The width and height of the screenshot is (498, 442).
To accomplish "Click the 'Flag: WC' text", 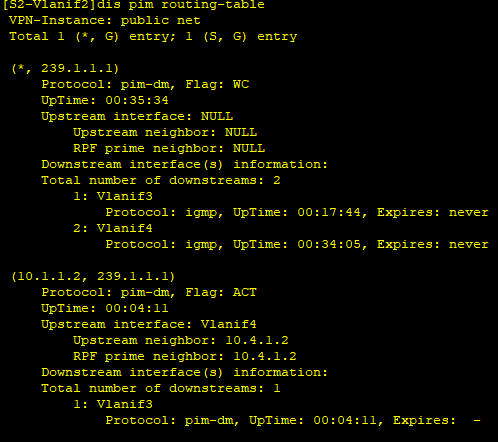I will pyautogui.click(x=217, y=84).
